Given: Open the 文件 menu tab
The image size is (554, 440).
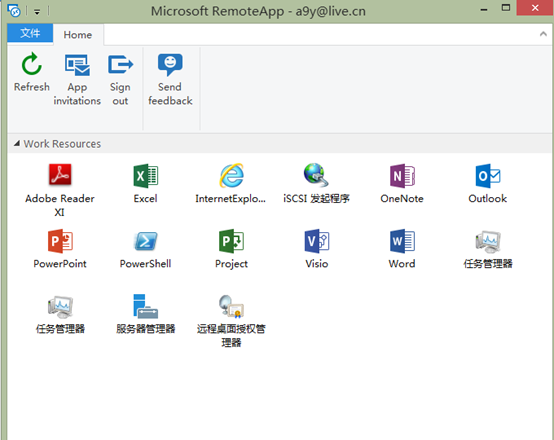Looking at the screenshot, I should tap(30, 33).
